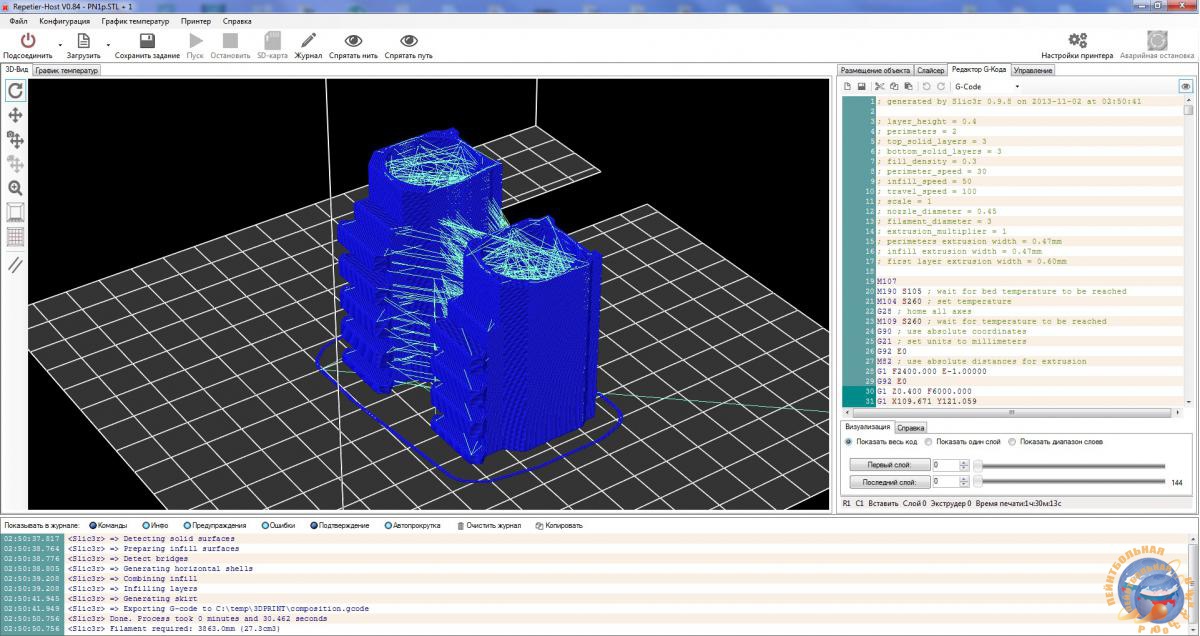Click the Аварийная остановка emergency stop
Viewport: 1200px width, 636px height.
point(1157,40)
